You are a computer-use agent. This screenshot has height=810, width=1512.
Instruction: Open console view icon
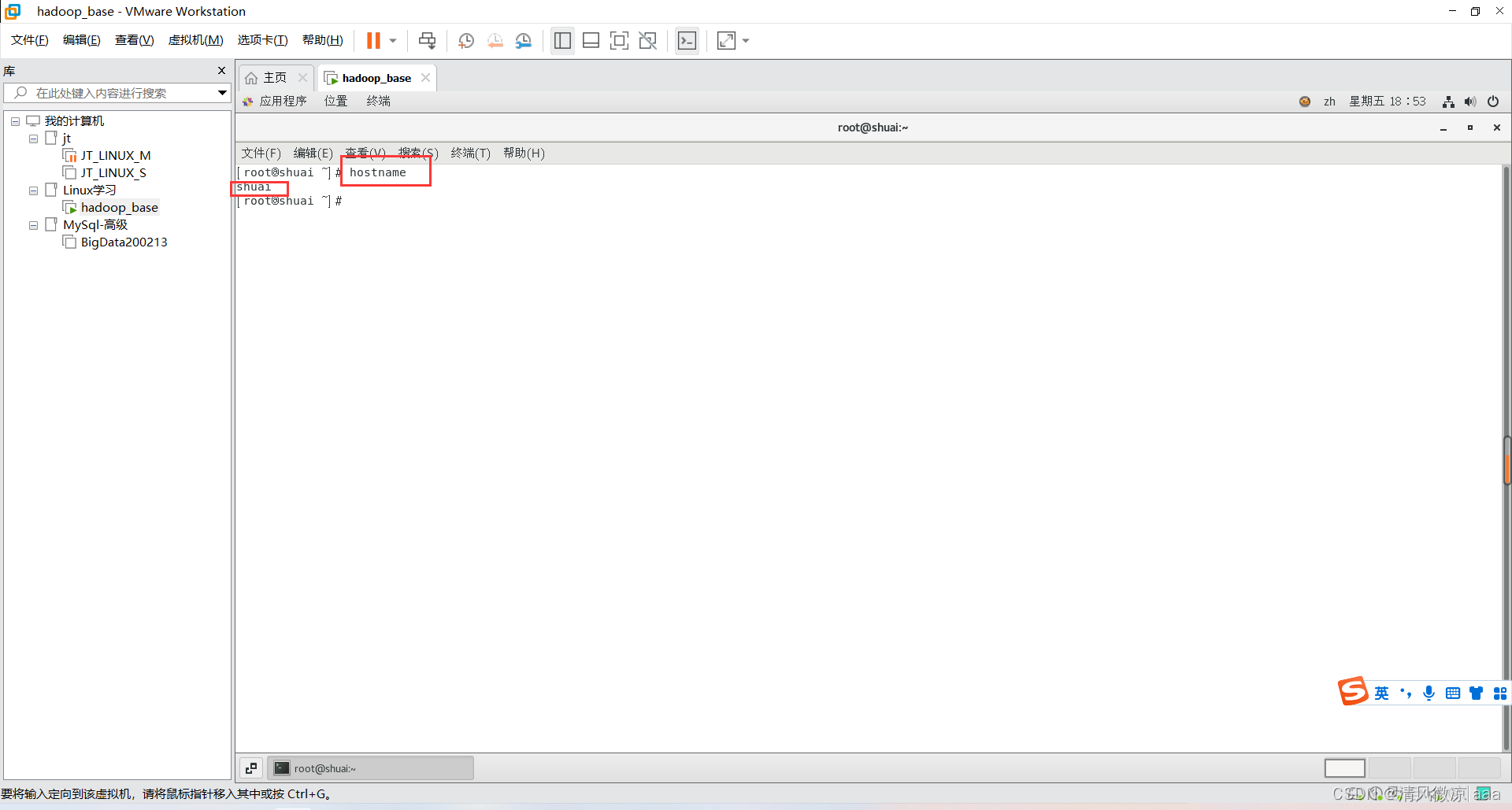[x=687, y=40]
